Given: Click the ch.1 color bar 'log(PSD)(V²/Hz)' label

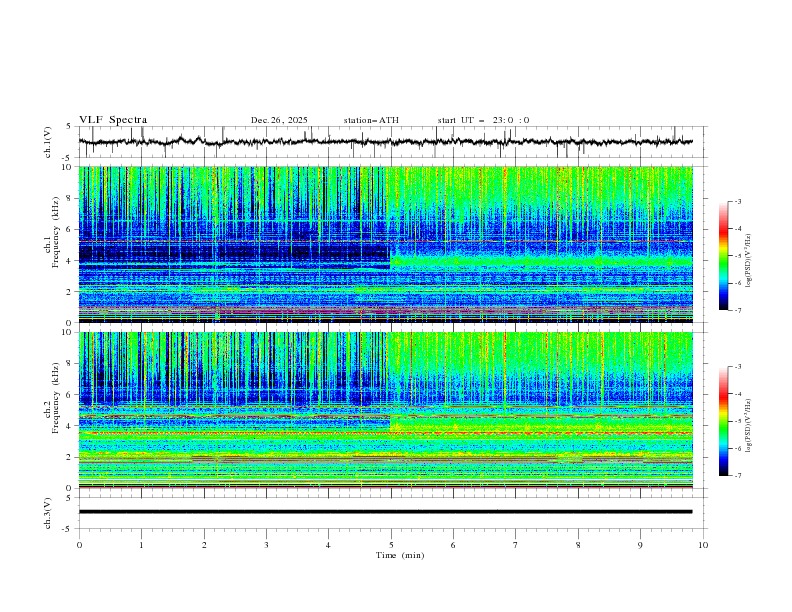Looking at the screenshot, I should [x=749, y=261].
